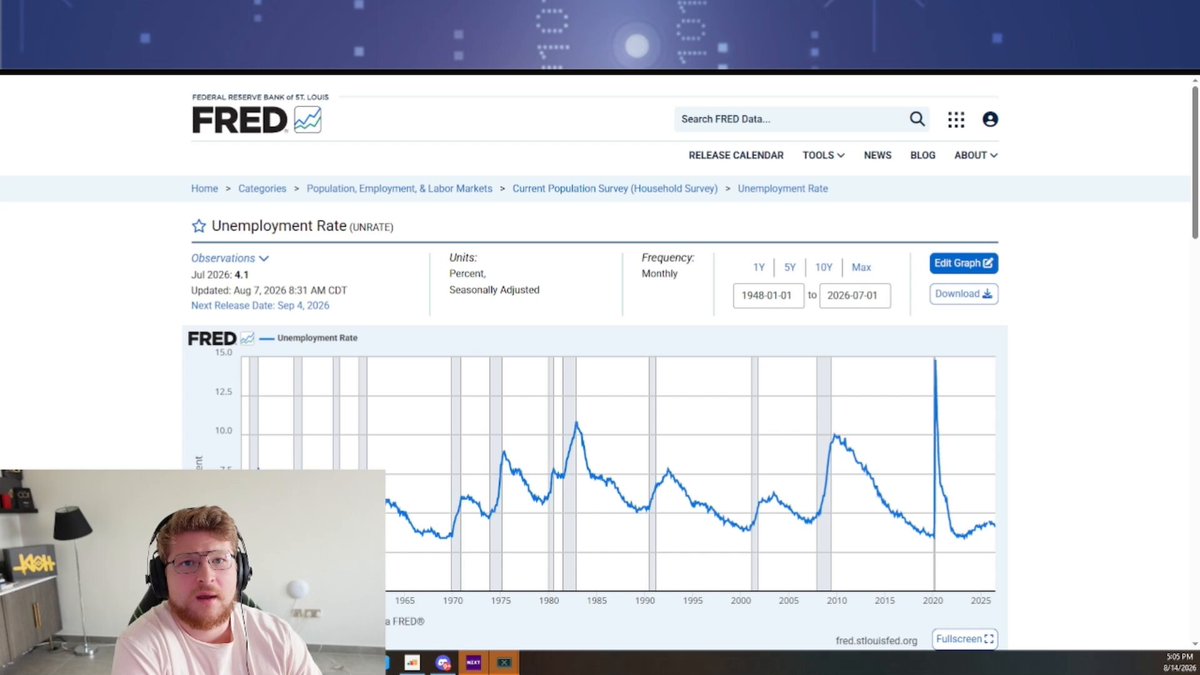Click the Fullscreen button below the chart
Viewport: 1200px width, 675px height.
965,639
